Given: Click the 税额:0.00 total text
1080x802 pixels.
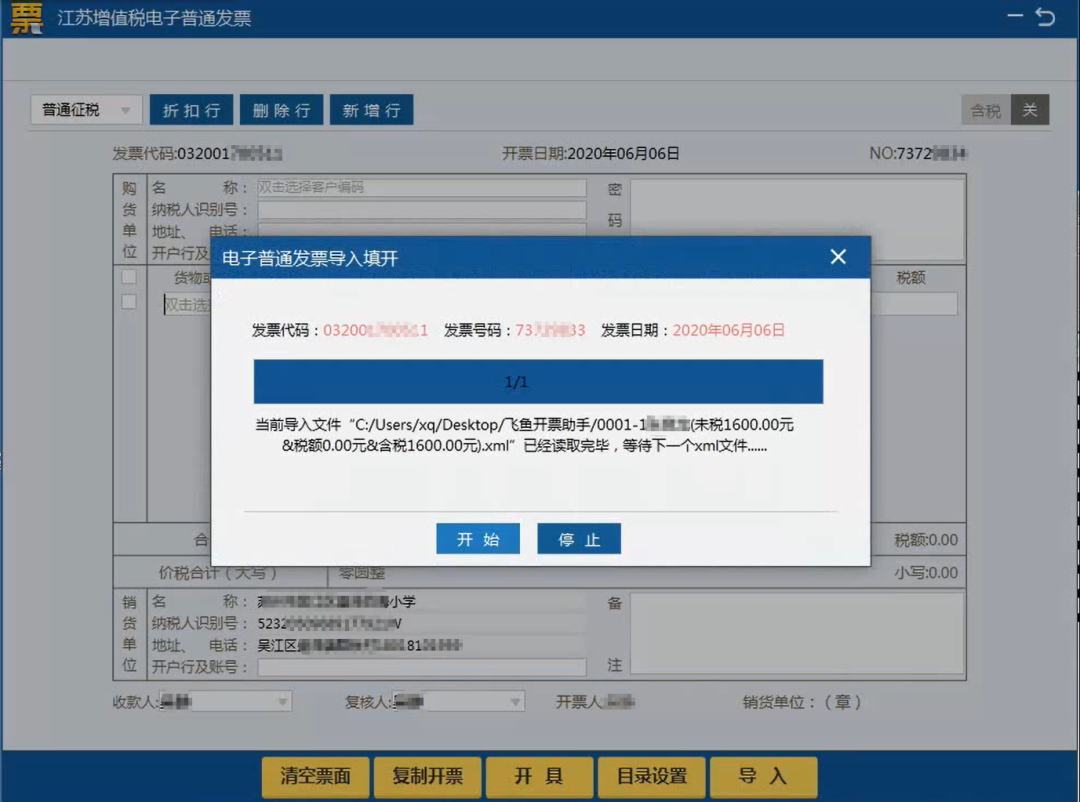Looking at the screenshot, I should [x=926, y=540].
